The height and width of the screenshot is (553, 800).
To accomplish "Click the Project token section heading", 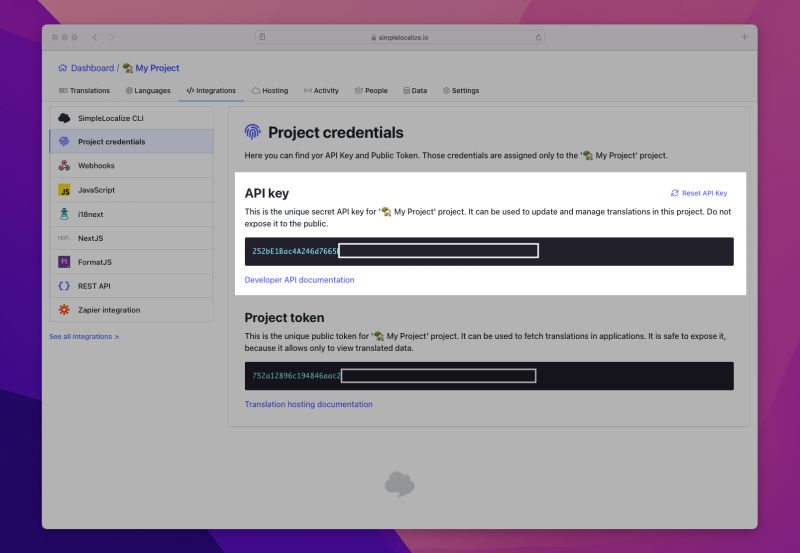I will (284, 317).
